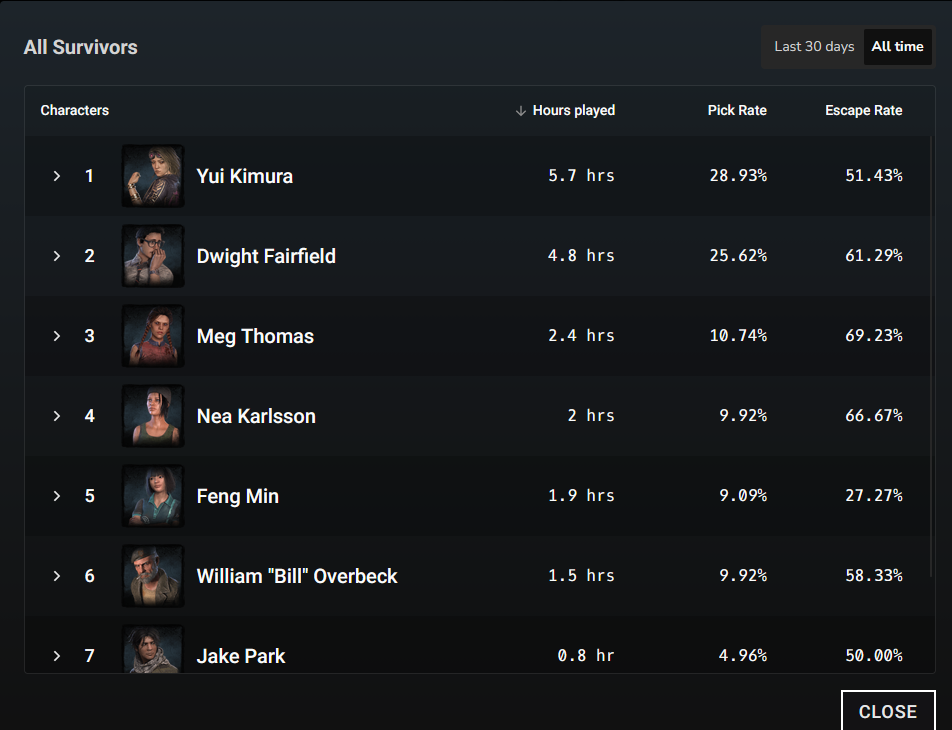Select Meg Thomas's portrait image

pyautogui.click(x=153, y=336)
